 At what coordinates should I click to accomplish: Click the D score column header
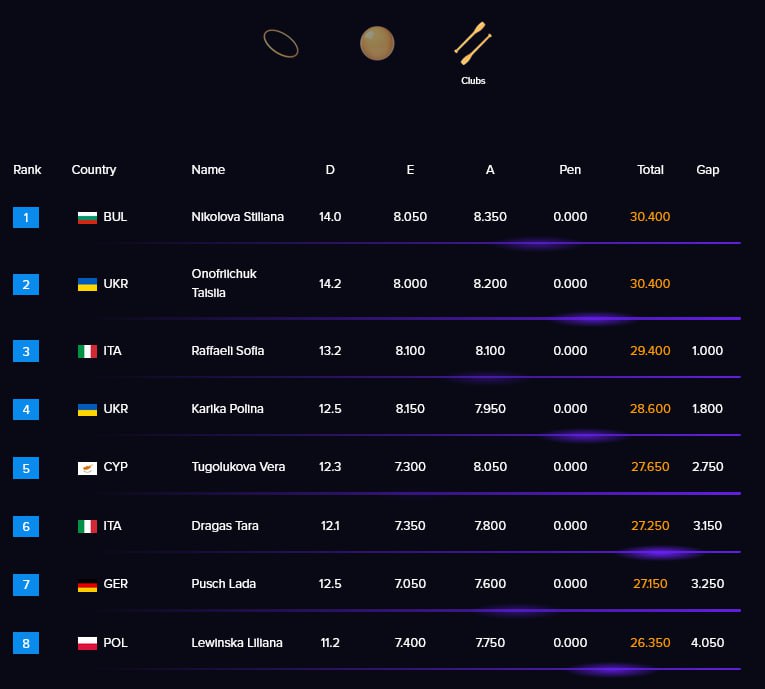[x=330, y=170]
